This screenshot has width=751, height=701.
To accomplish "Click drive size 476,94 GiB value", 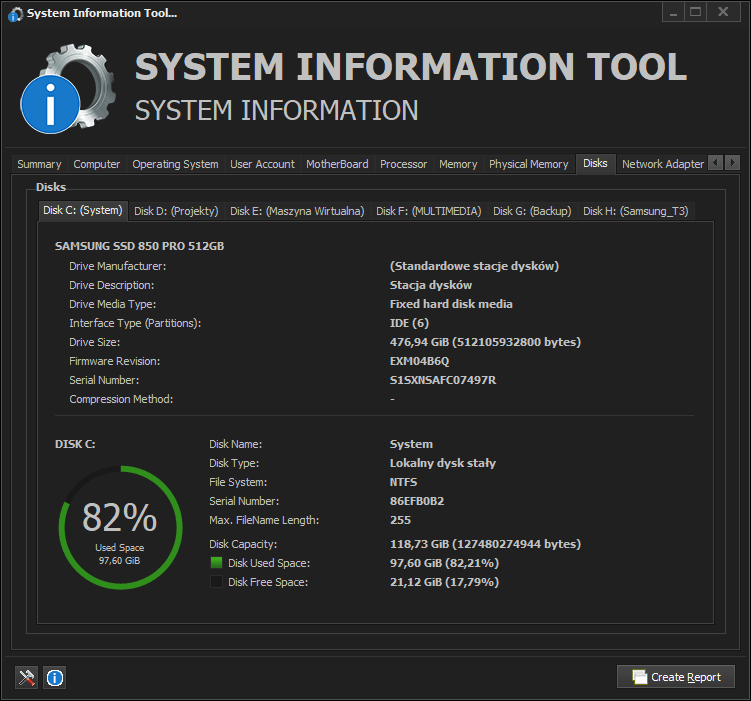I will 485,342.
